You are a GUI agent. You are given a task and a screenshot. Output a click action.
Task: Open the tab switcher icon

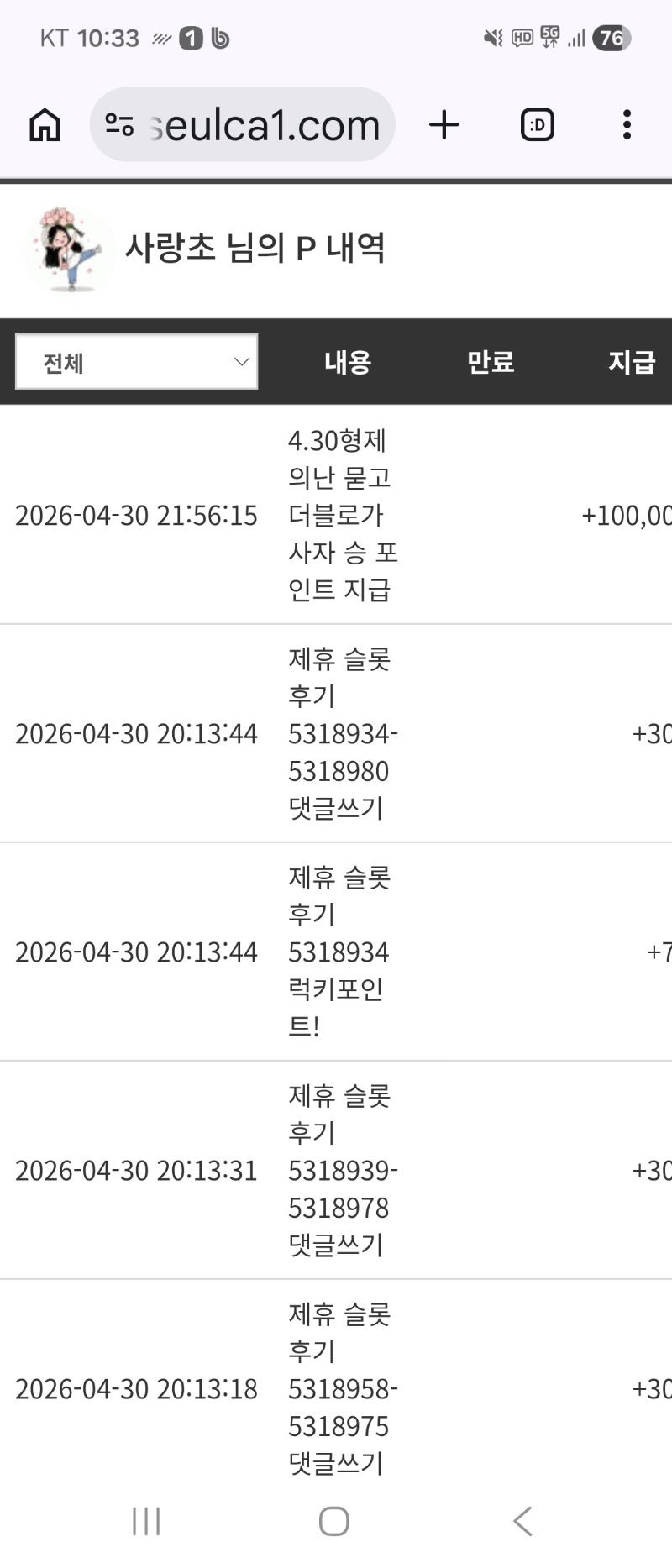point(537,125)
